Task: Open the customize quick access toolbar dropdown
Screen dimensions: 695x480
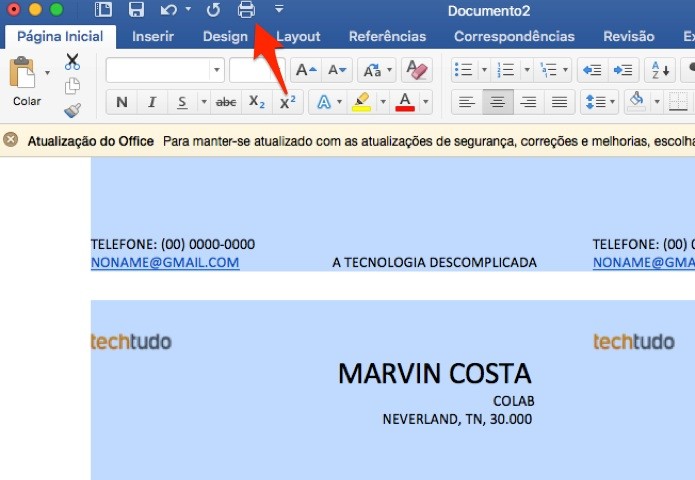Action: pyautogui.click(x=279, y=10)
